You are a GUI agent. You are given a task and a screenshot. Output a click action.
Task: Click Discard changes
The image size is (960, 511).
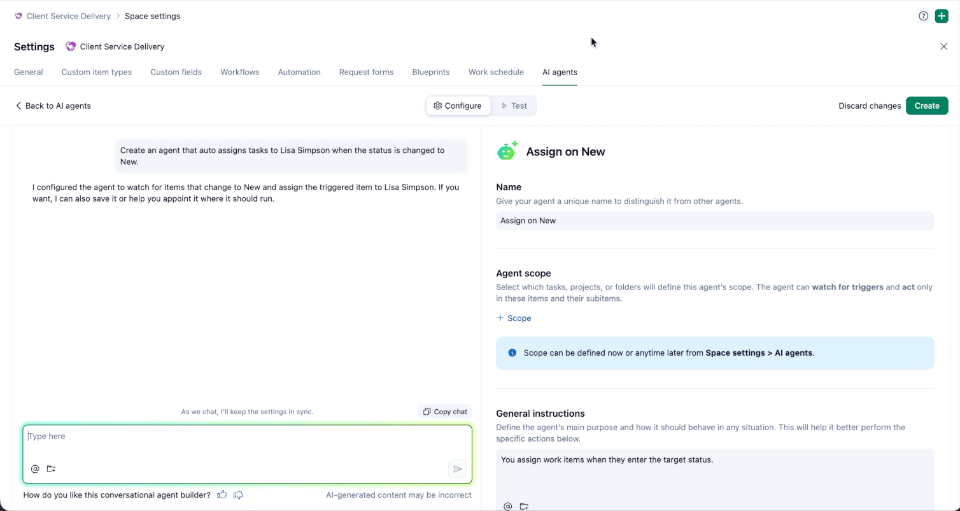tap(869, 106)
